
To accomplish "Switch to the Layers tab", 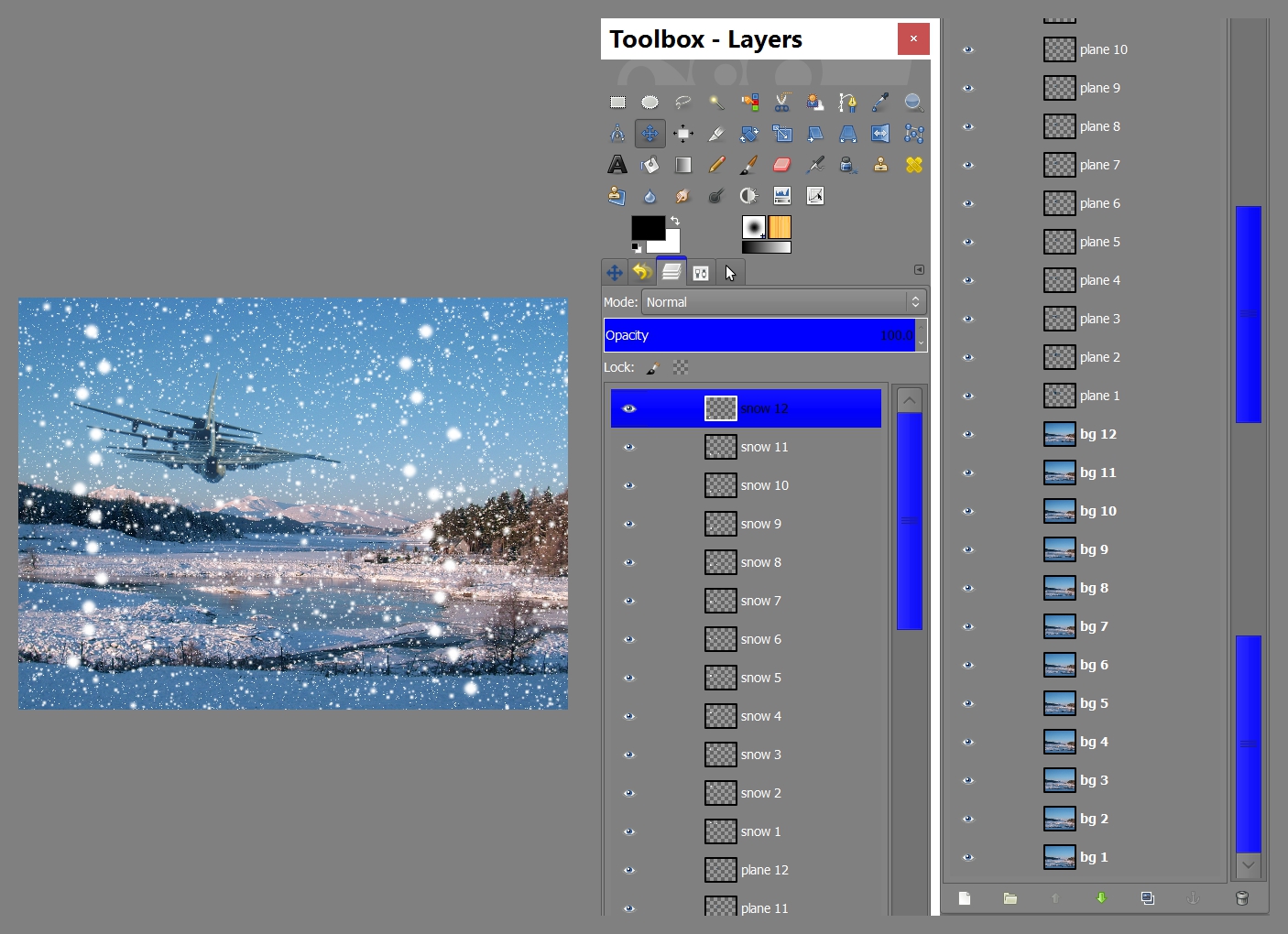I will [x=671, y=271].
